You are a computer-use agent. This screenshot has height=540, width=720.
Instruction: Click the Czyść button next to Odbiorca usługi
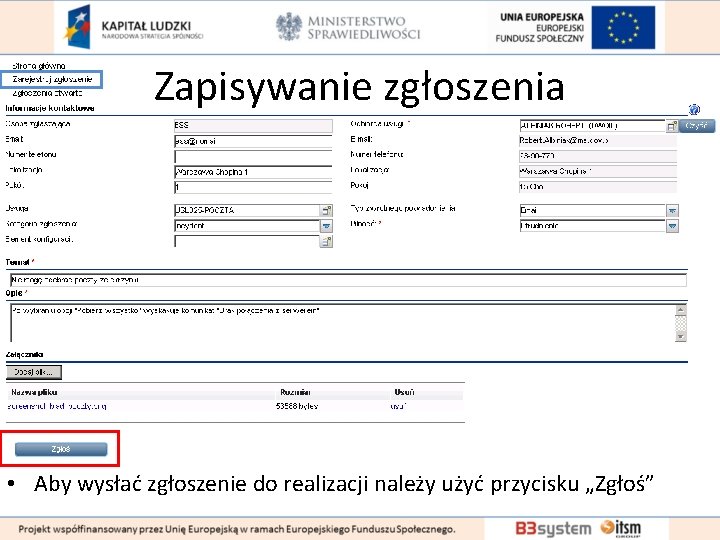pos(697,125)
